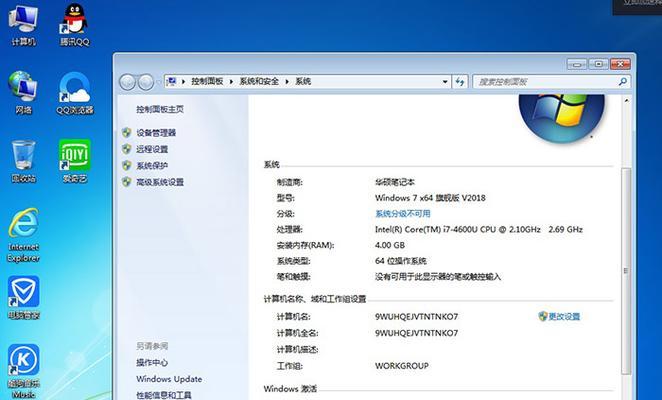The width and height of the screenshot is (662, 400).
Task: Open Windows Update sidebar link
Action: click(169, 379)
